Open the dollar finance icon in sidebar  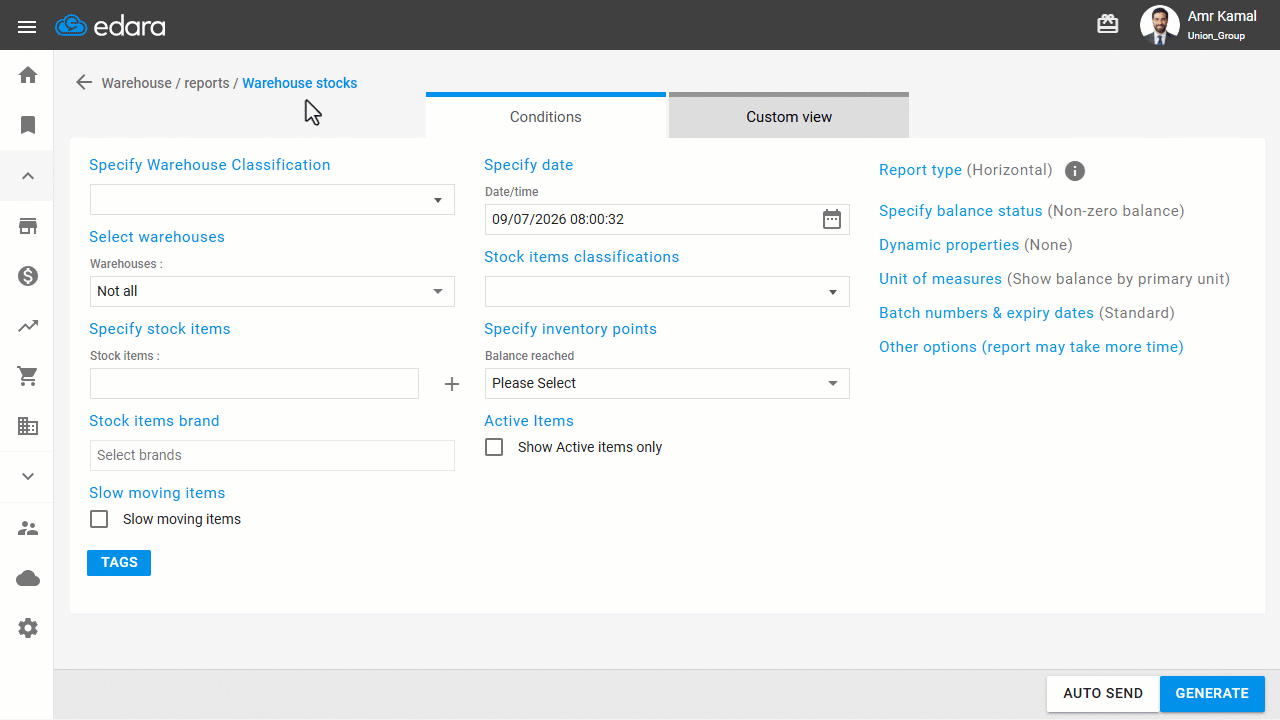tap(28, 276)
